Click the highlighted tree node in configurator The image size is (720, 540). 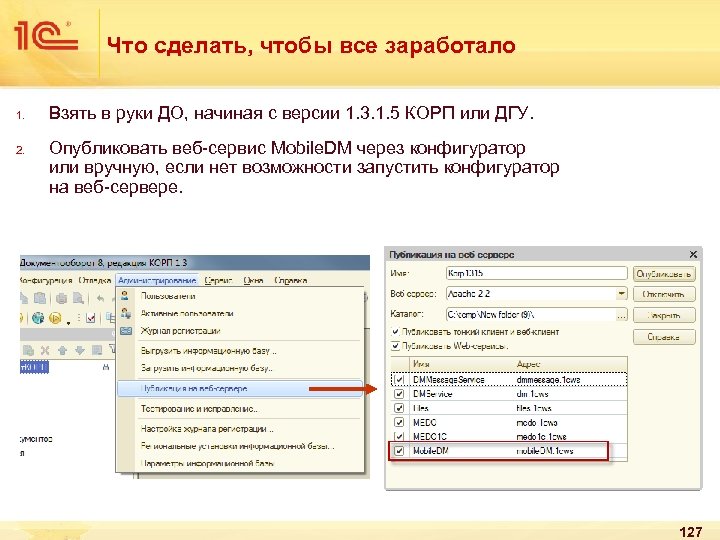[34, 367]
